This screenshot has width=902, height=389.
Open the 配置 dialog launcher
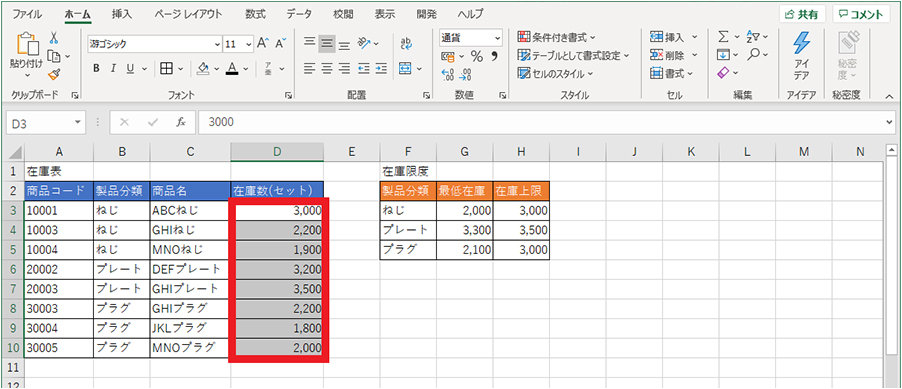tap(426, 96)
